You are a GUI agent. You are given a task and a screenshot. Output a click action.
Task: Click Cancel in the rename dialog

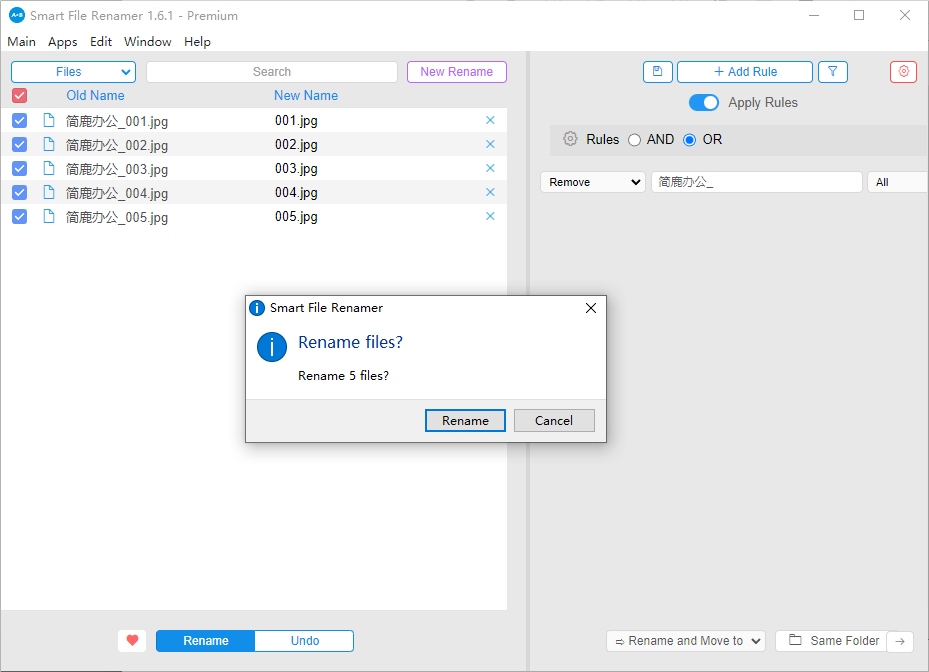click(x=554, y=420)
